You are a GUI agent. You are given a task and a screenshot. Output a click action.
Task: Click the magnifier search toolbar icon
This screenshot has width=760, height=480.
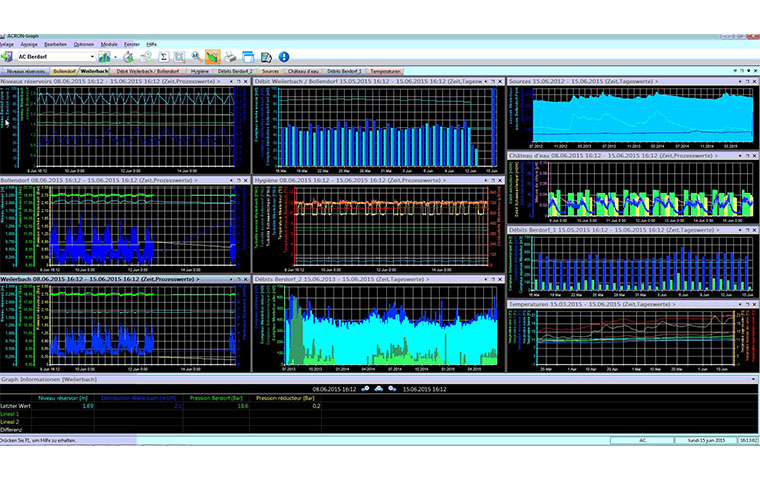click(196, 57)
